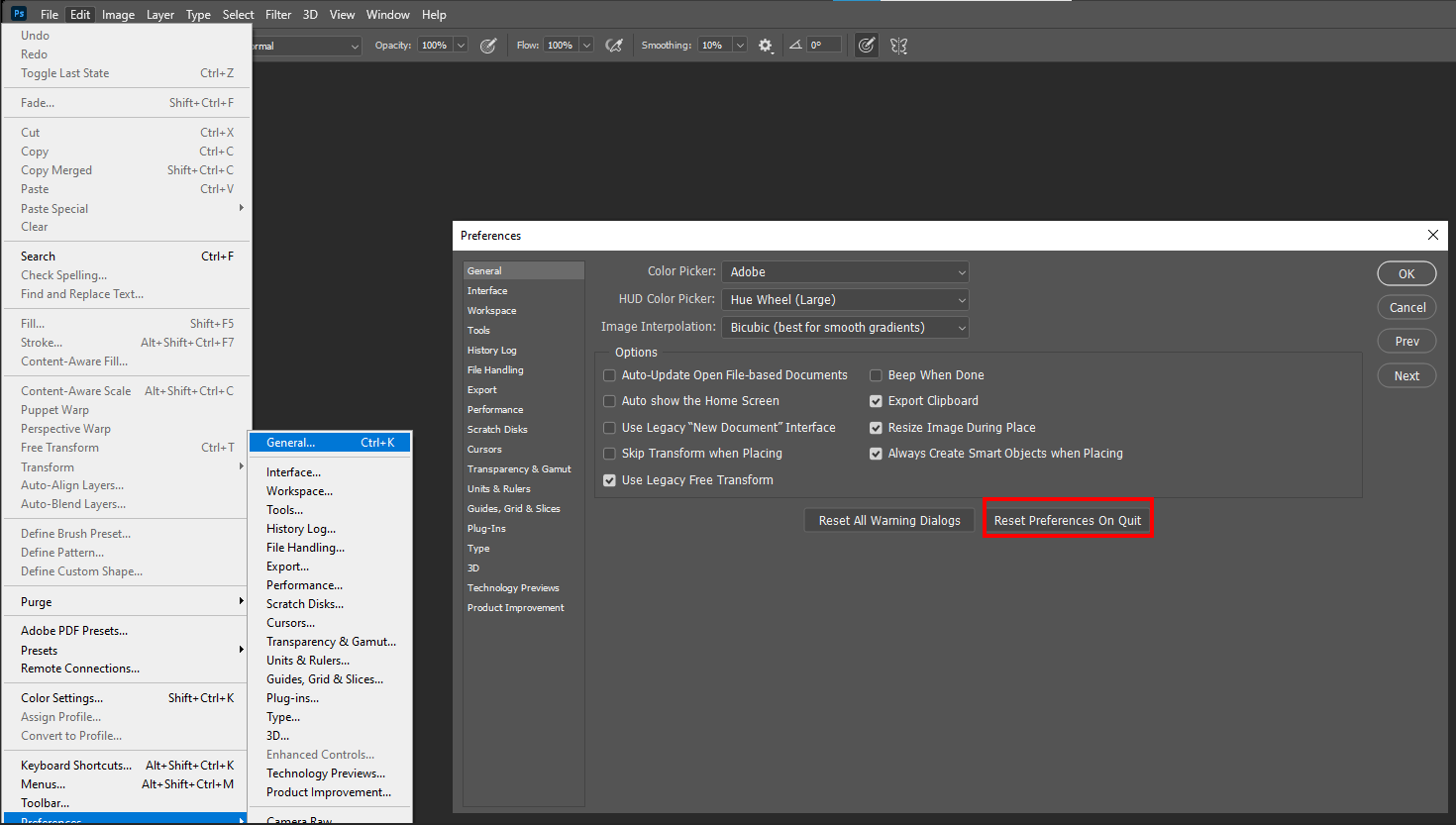Viewport: 1456px width, 825px height.
Task: Set the brush angle input field
Action: pyautogui.click(x=823, y=45)
